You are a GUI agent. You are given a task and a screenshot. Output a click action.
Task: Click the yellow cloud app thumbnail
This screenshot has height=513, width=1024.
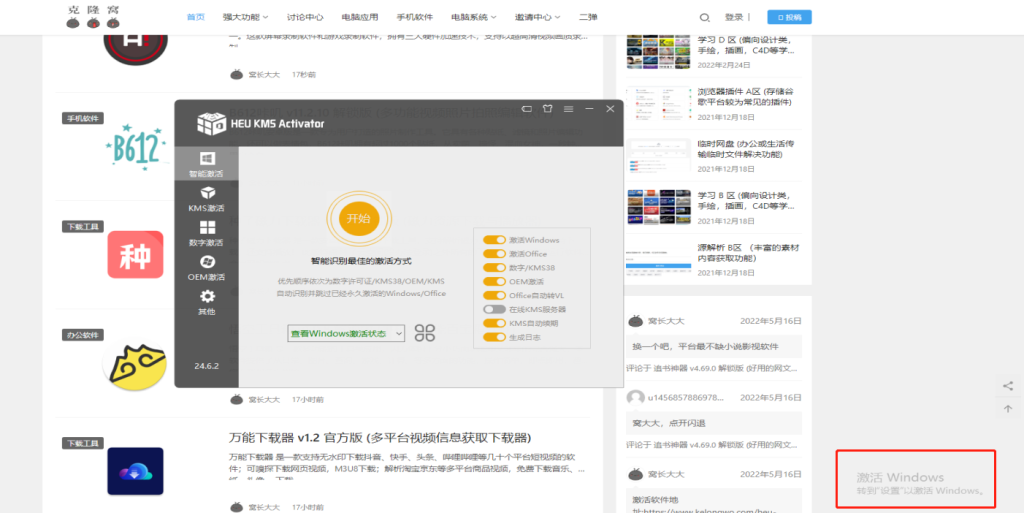tap(135, 366)
